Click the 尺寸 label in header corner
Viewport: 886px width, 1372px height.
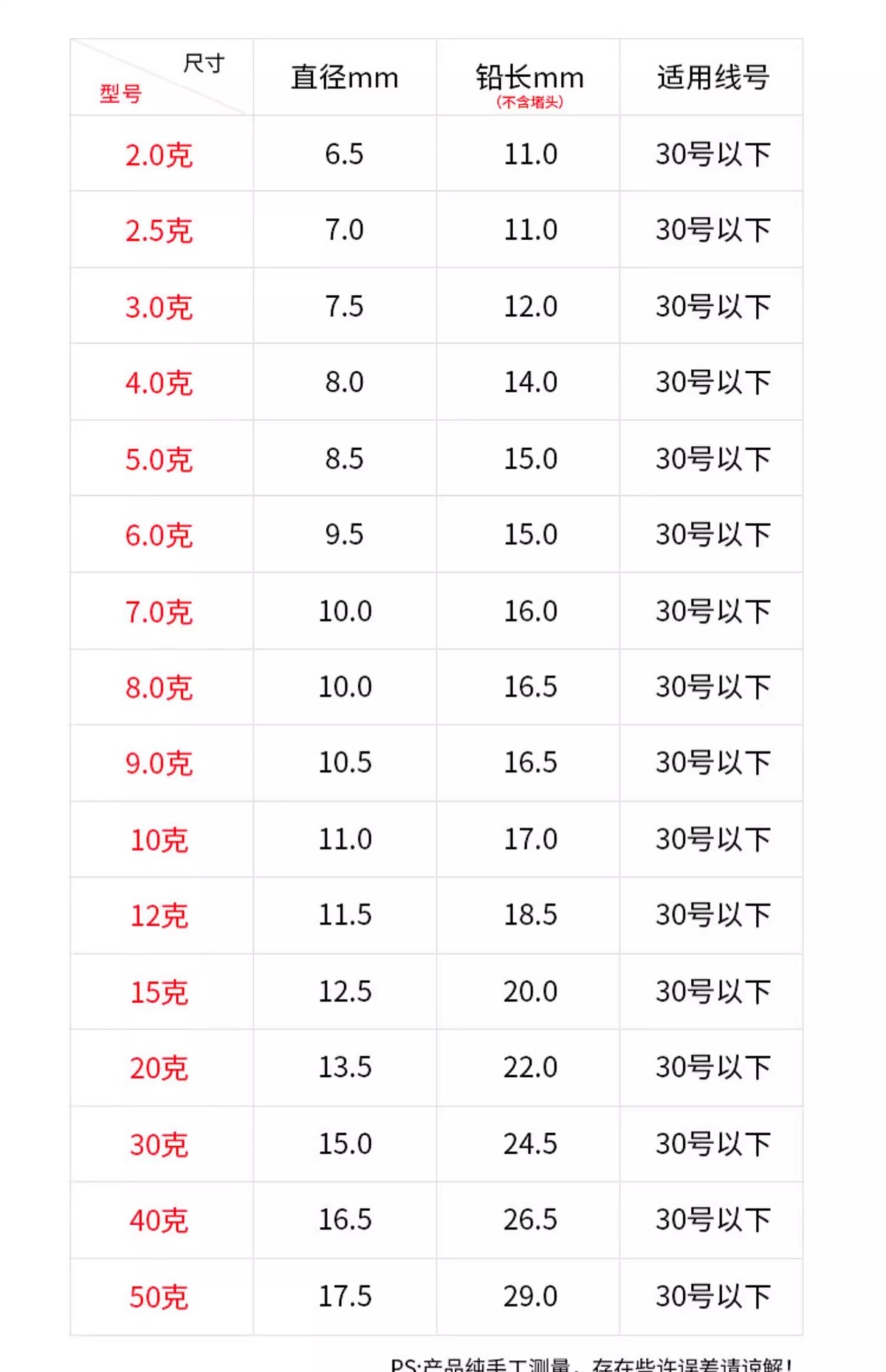tap(204, 64)
